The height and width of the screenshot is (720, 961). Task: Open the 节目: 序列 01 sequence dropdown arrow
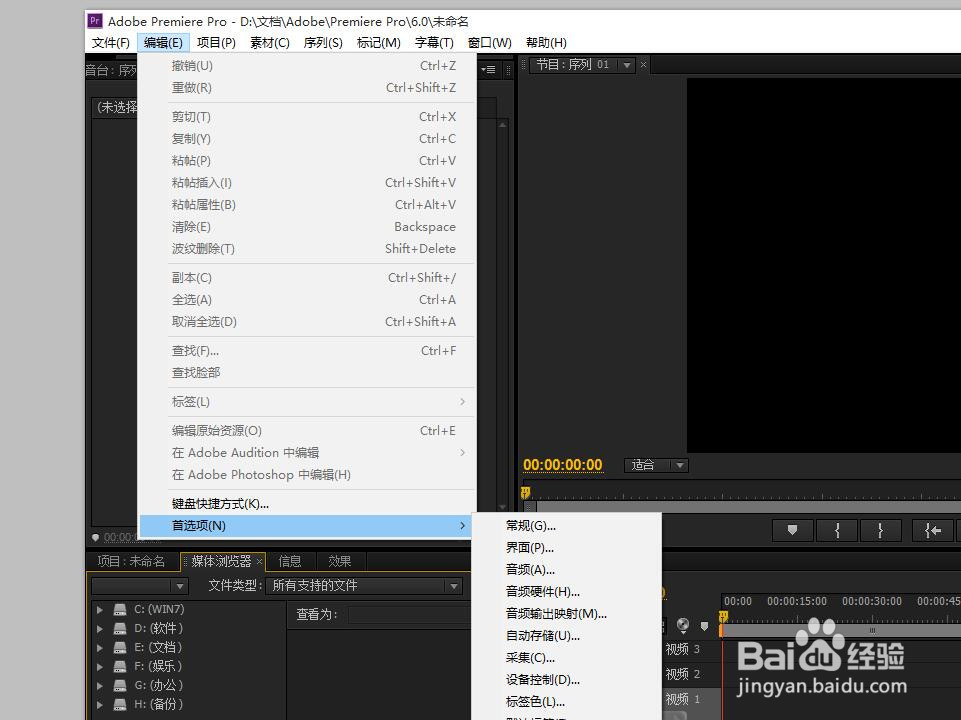tap(626, 65)
